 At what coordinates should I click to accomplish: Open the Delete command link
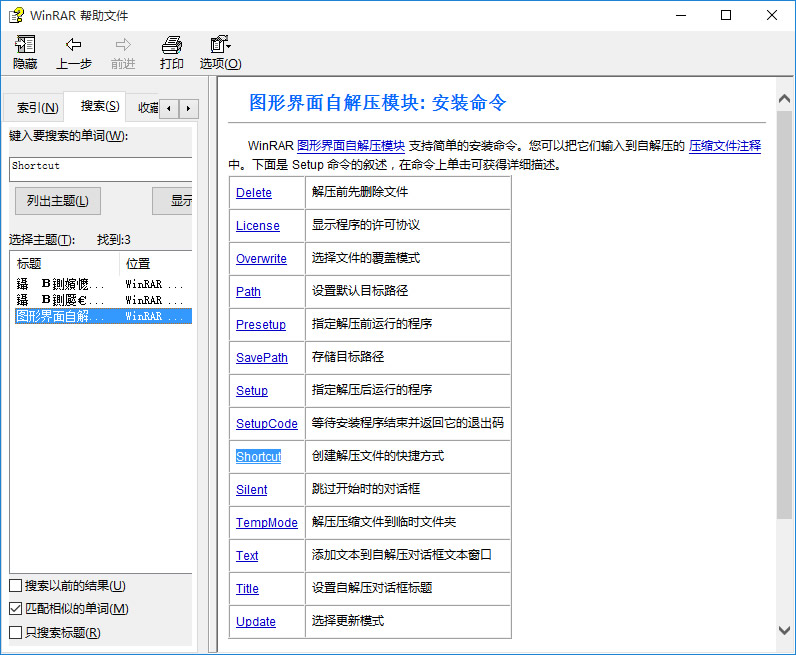254,193
